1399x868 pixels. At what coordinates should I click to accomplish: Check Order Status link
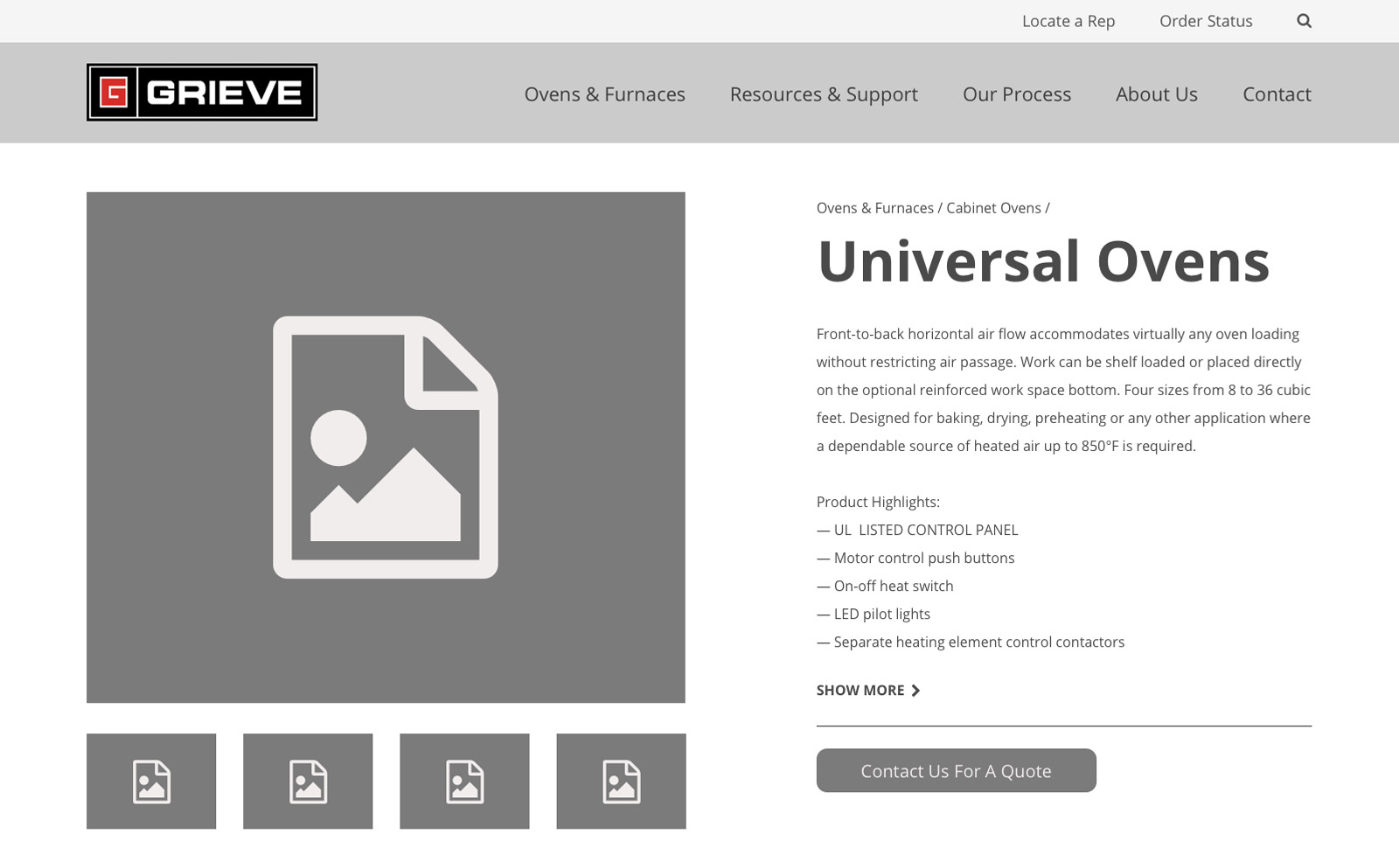pyautogui.click(x=1206, y=21)
